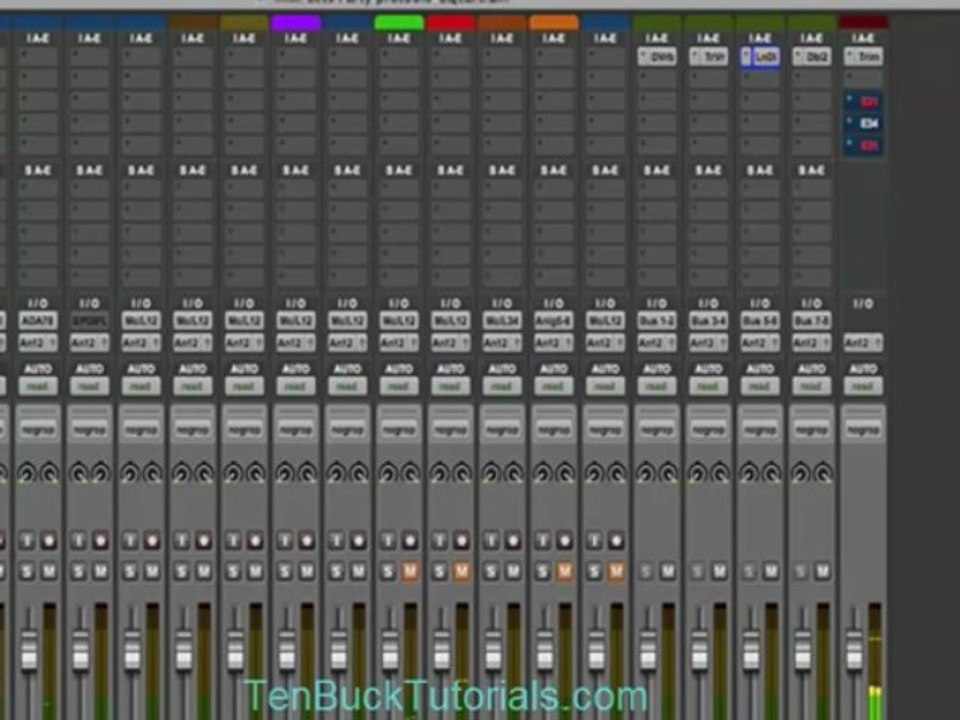Adjust right pan knob on orange Anlg5-6 track

[x=564, y=473]
